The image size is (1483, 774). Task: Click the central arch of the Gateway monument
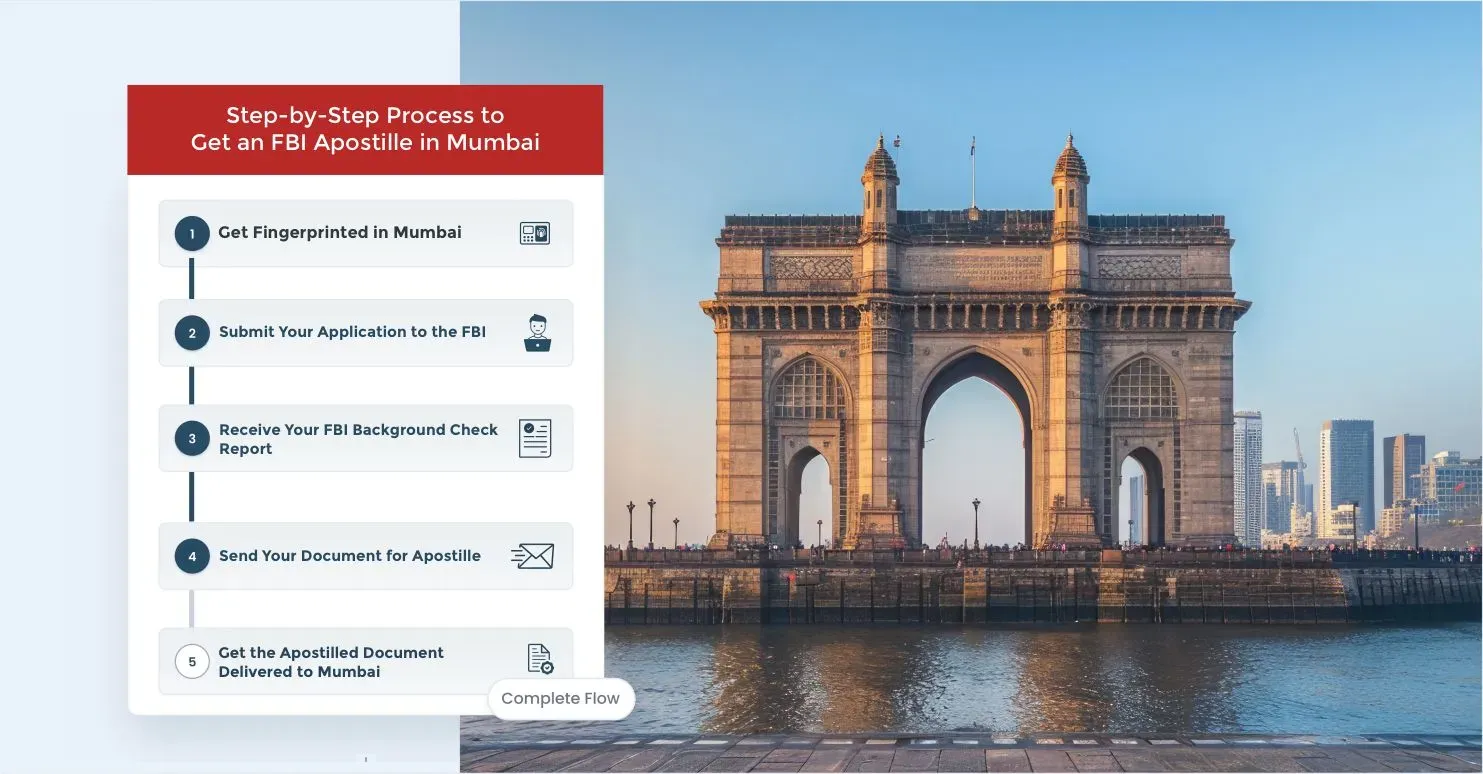pyautogui.click(x=974, y=450)
